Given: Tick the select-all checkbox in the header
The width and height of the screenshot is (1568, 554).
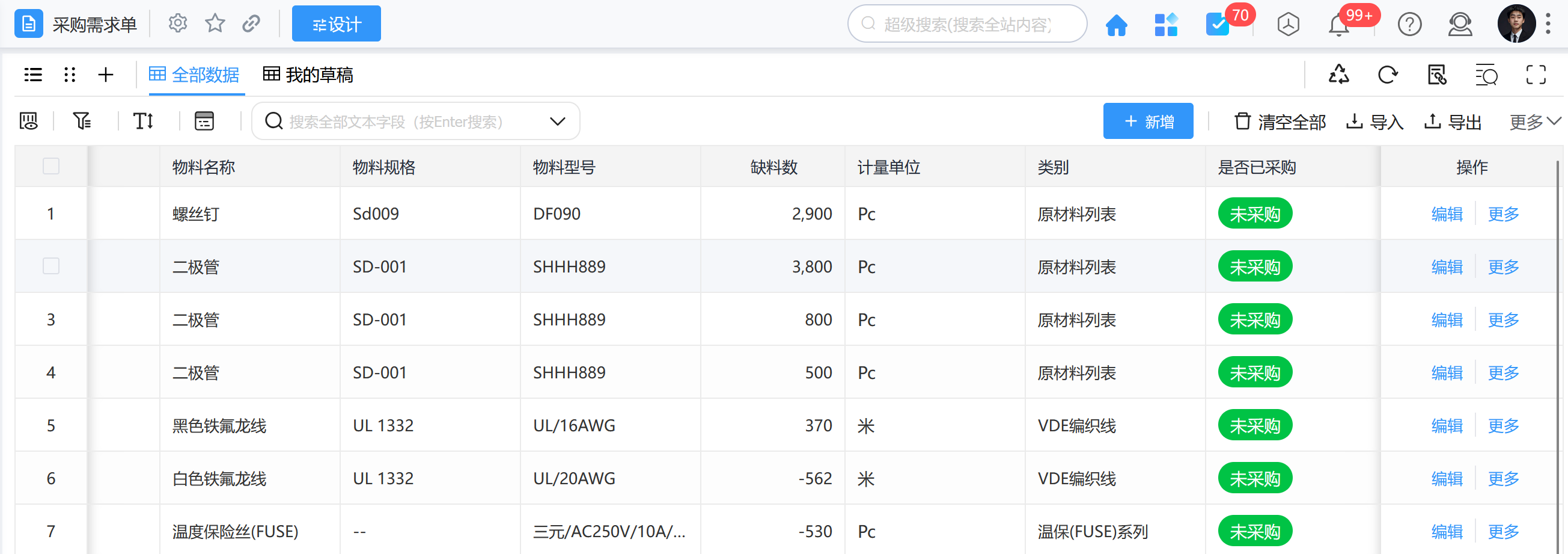Looking at the screenshot, I should coord(51,167).
